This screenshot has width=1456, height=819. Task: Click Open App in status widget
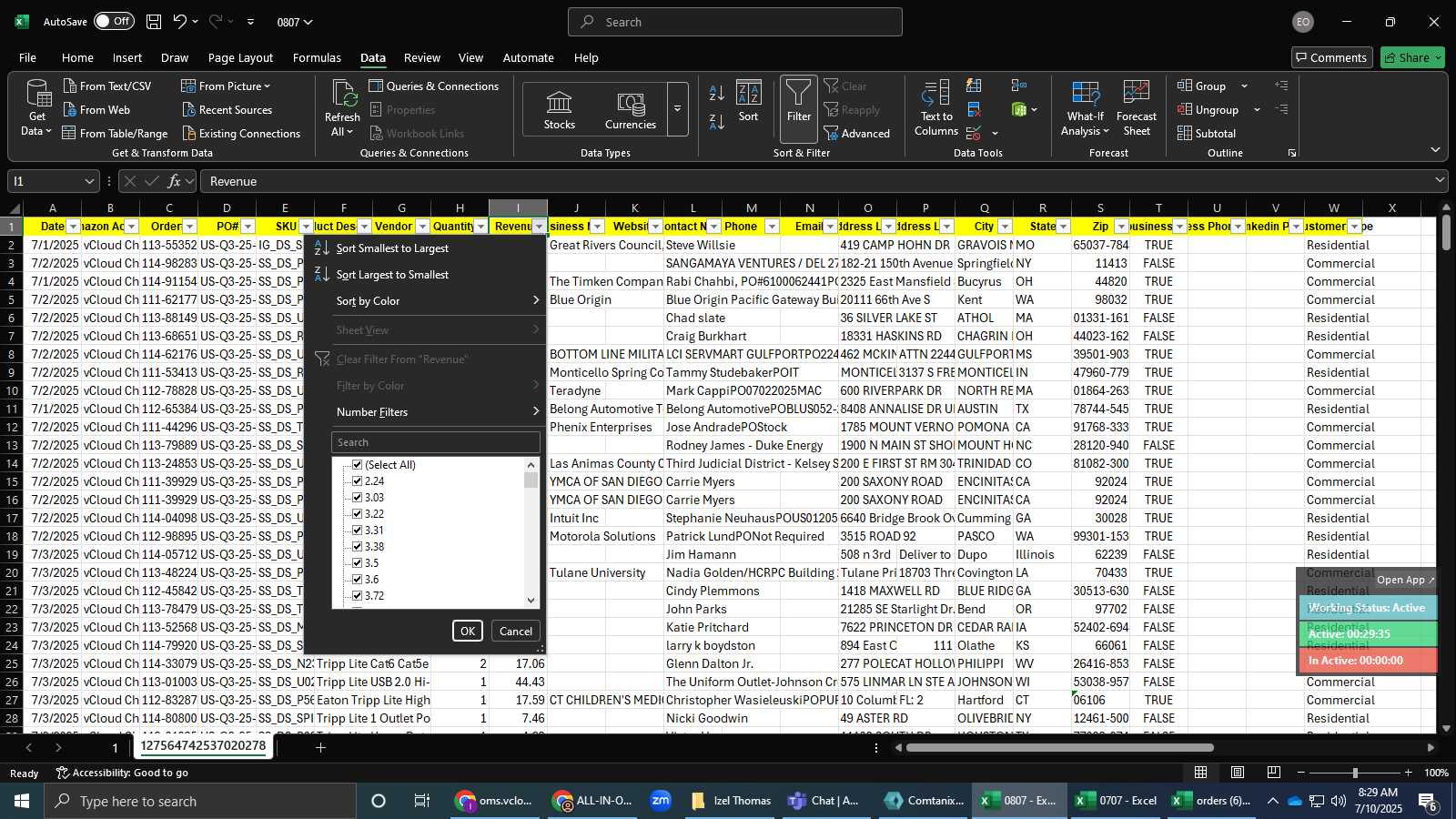[1405, 580]
